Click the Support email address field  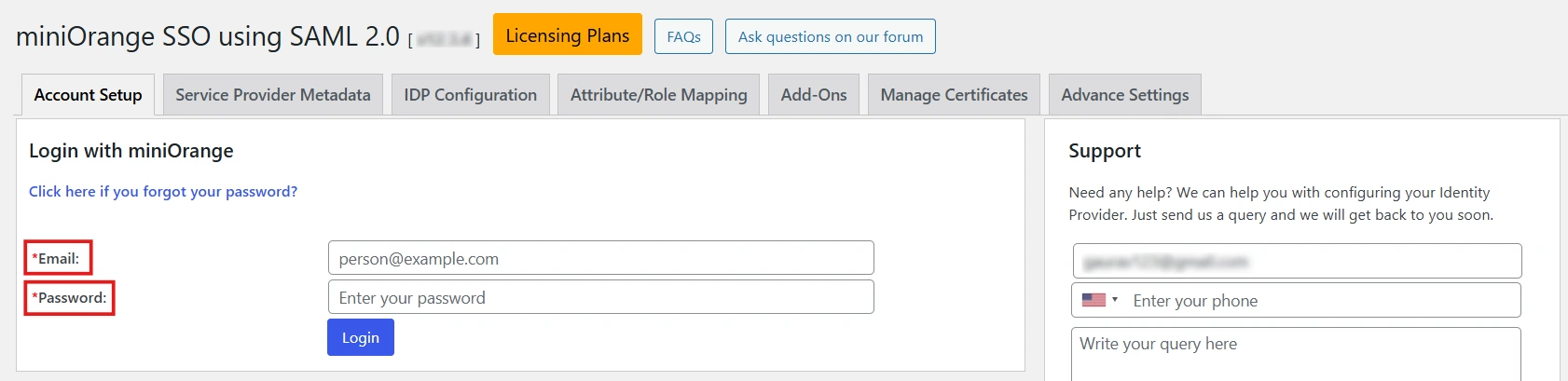[x=1297, y=262]
